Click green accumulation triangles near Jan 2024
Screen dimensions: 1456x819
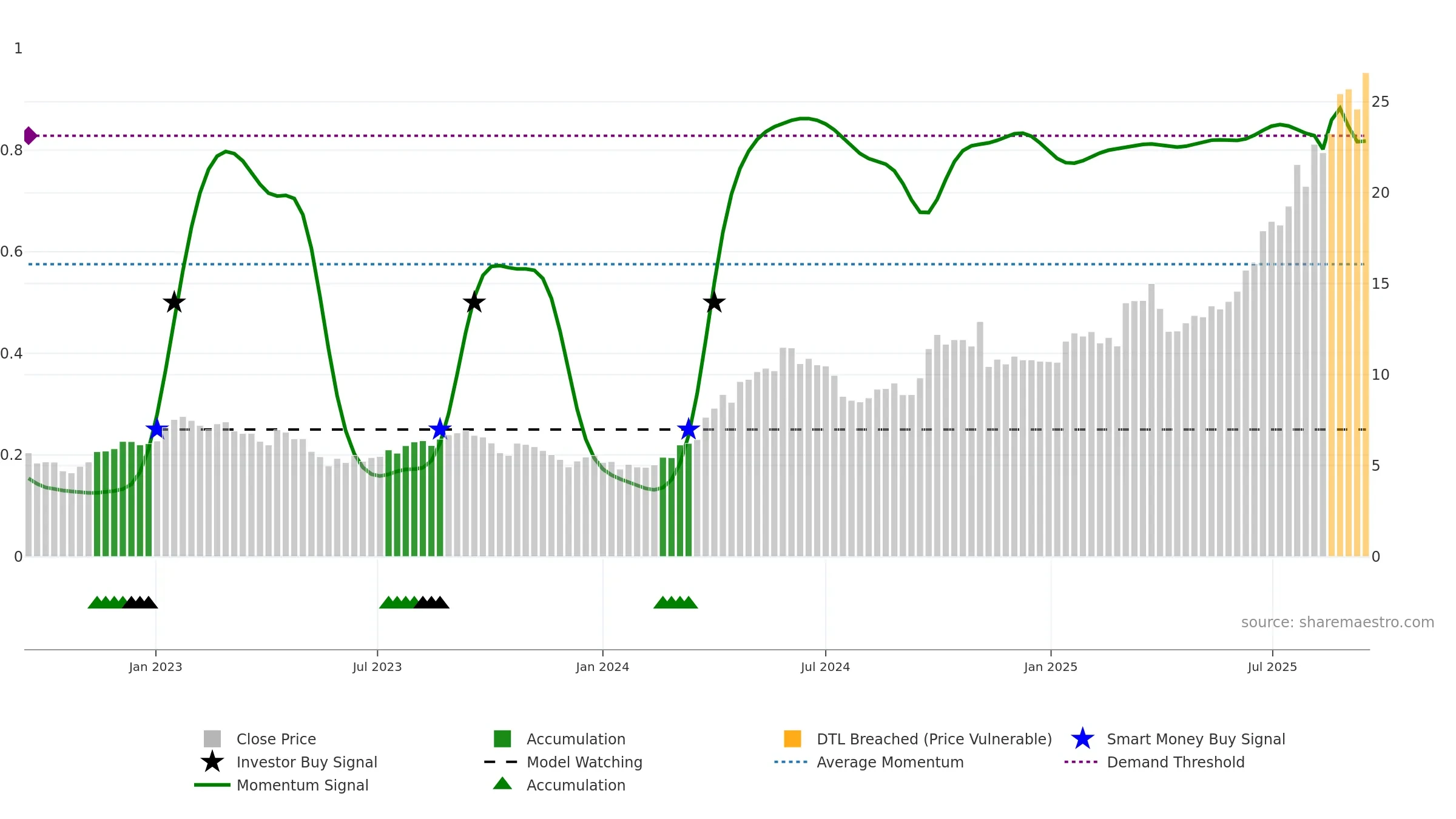pos(675,602)
